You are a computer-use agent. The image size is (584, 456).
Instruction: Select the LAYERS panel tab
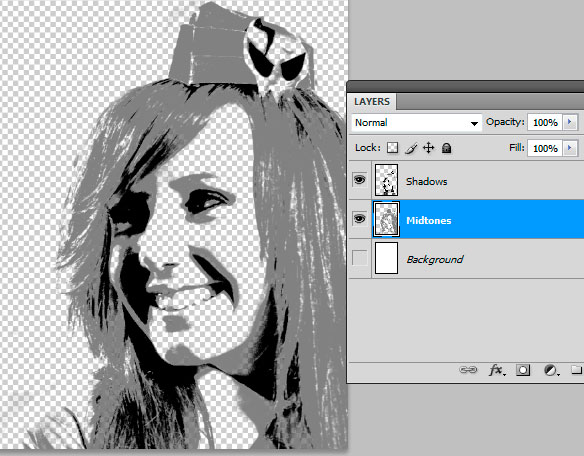[x=372, y=102]
